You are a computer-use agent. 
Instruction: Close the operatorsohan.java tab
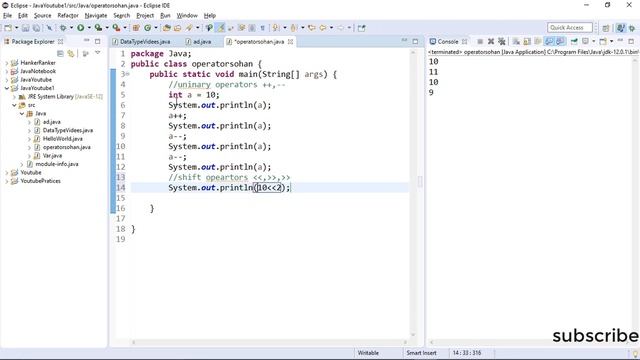point(290,42)
